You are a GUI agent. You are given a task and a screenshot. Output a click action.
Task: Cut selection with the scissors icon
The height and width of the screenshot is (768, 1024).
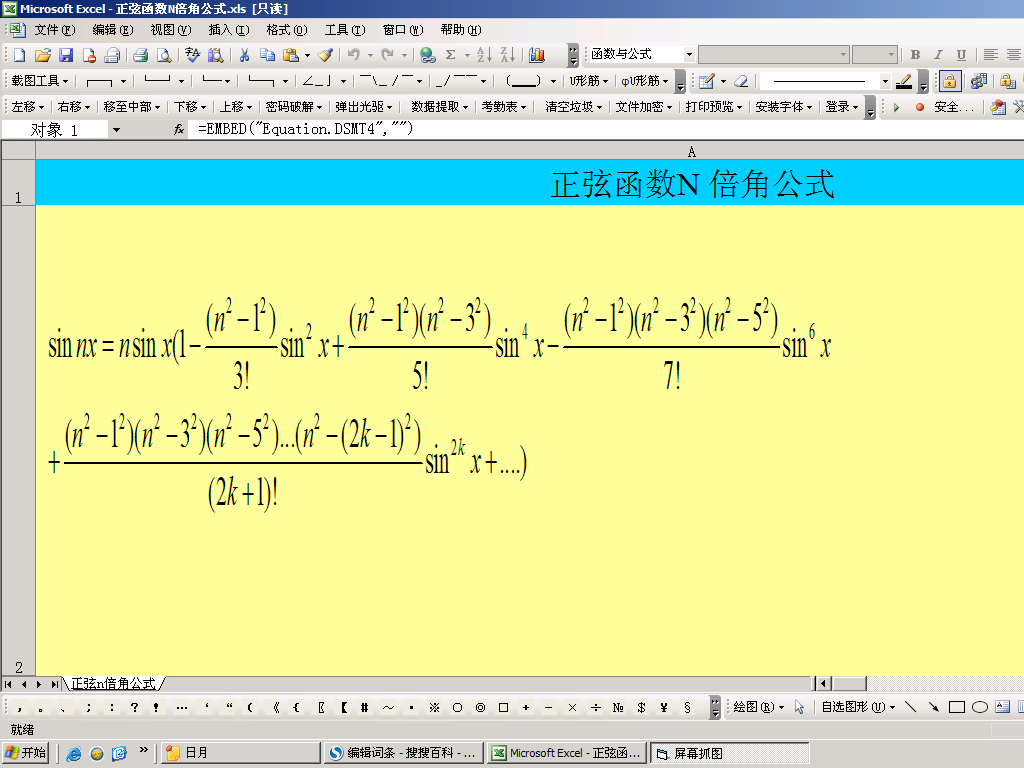[x=243, y=55]
